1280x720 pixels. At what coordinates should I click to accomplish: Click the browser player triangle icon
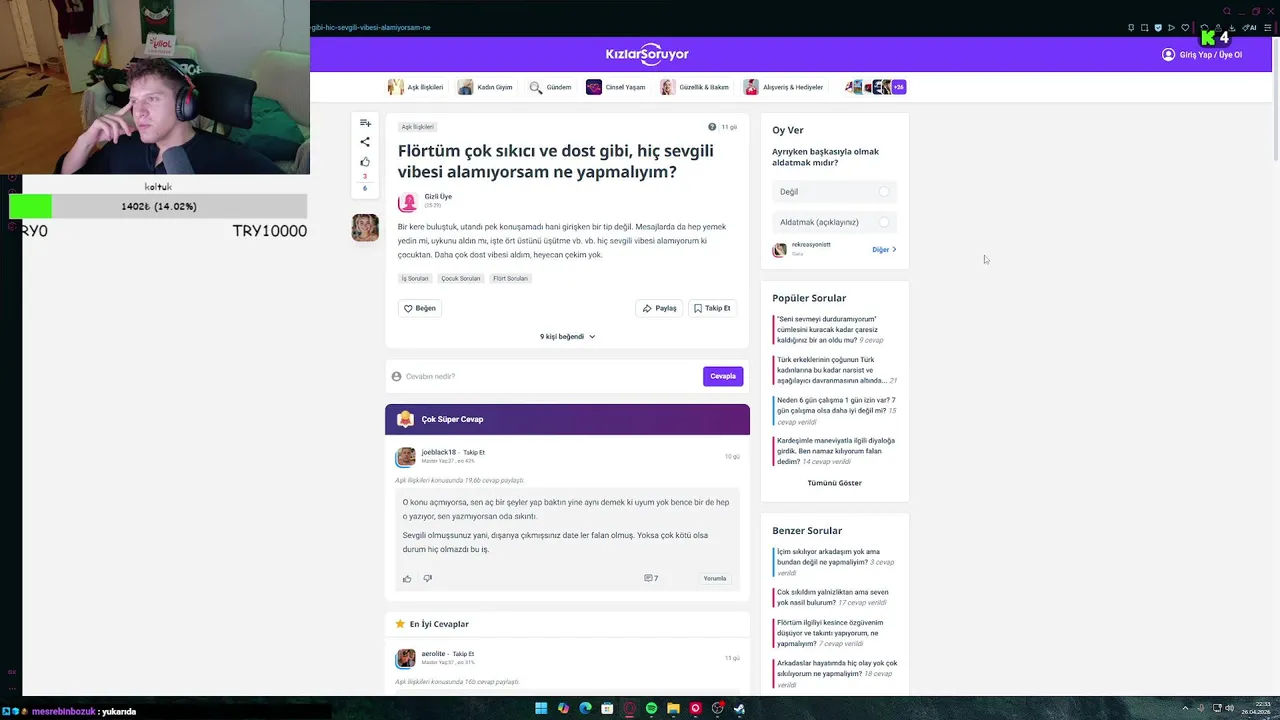(1171, 28)
